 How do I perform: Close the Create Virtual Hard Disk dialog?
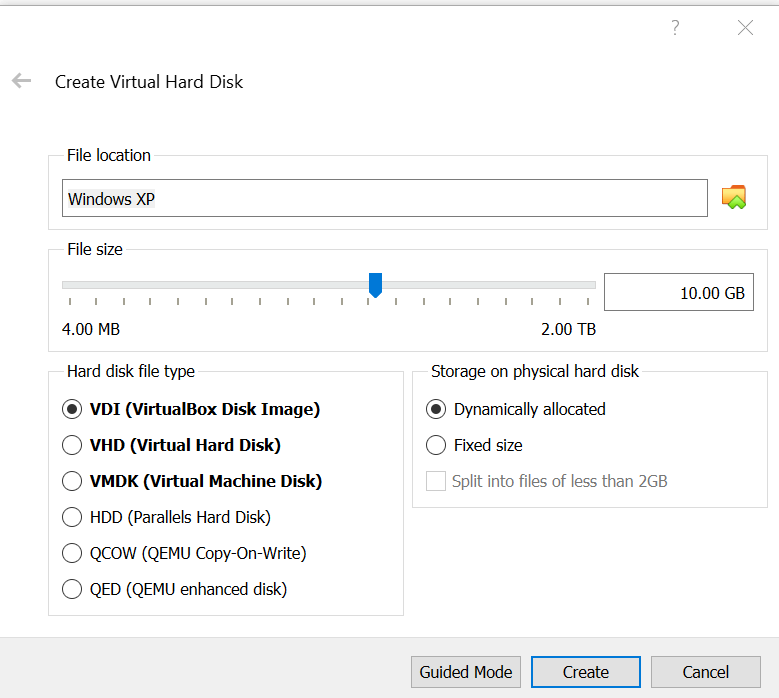(x=745, y=27)
